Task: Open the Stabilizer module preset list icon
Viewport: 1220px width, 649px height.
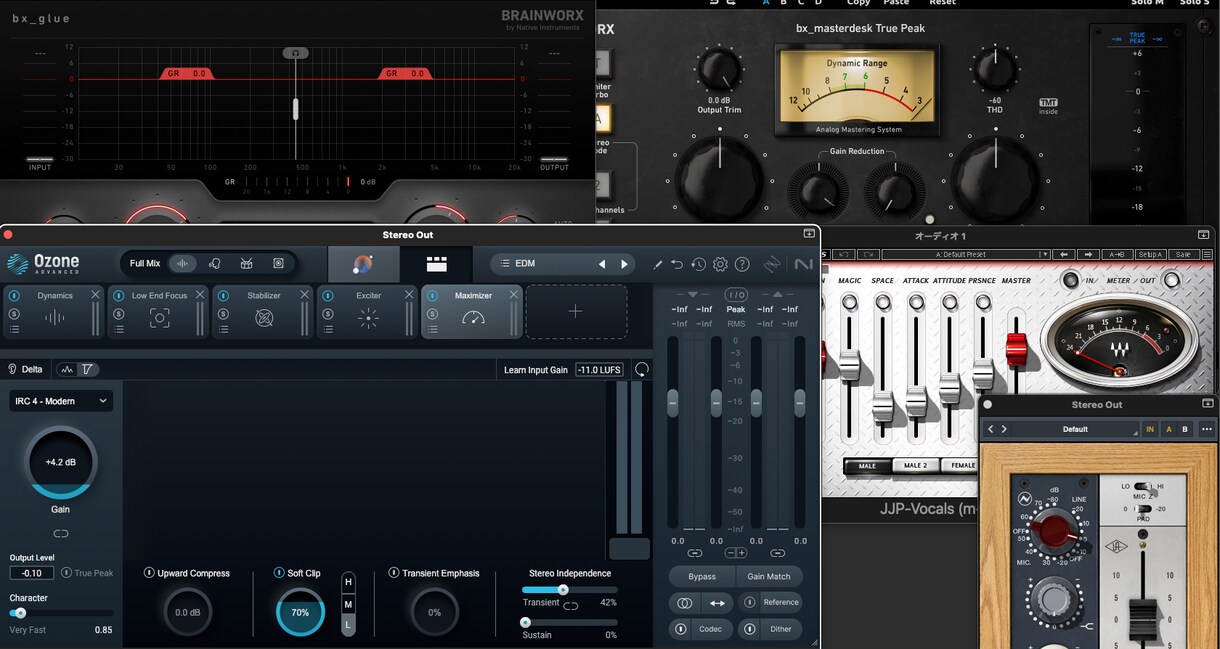Action: point(224,329)
